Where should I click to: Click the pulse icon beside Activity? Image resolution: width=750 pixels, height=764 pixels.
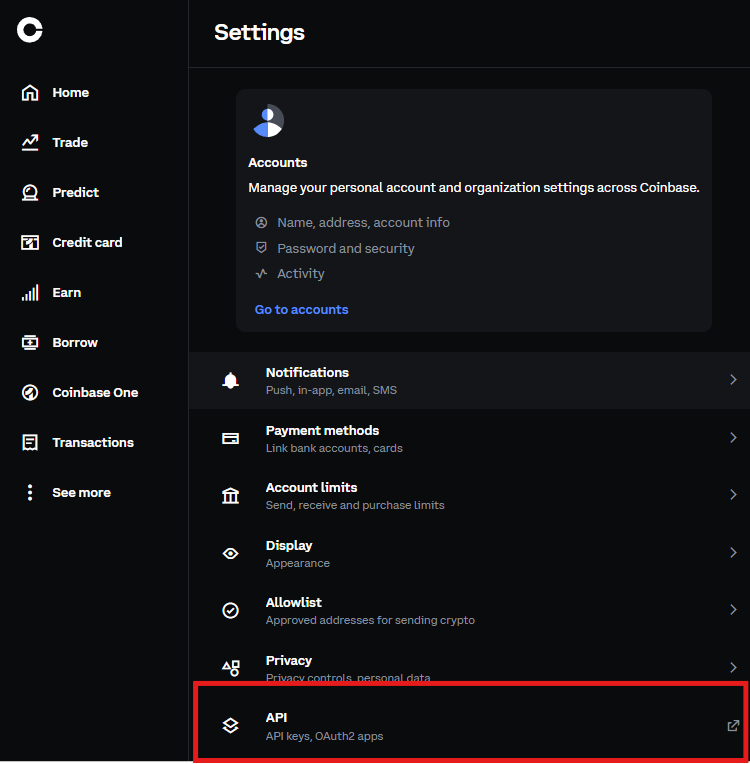coord(261,273)
